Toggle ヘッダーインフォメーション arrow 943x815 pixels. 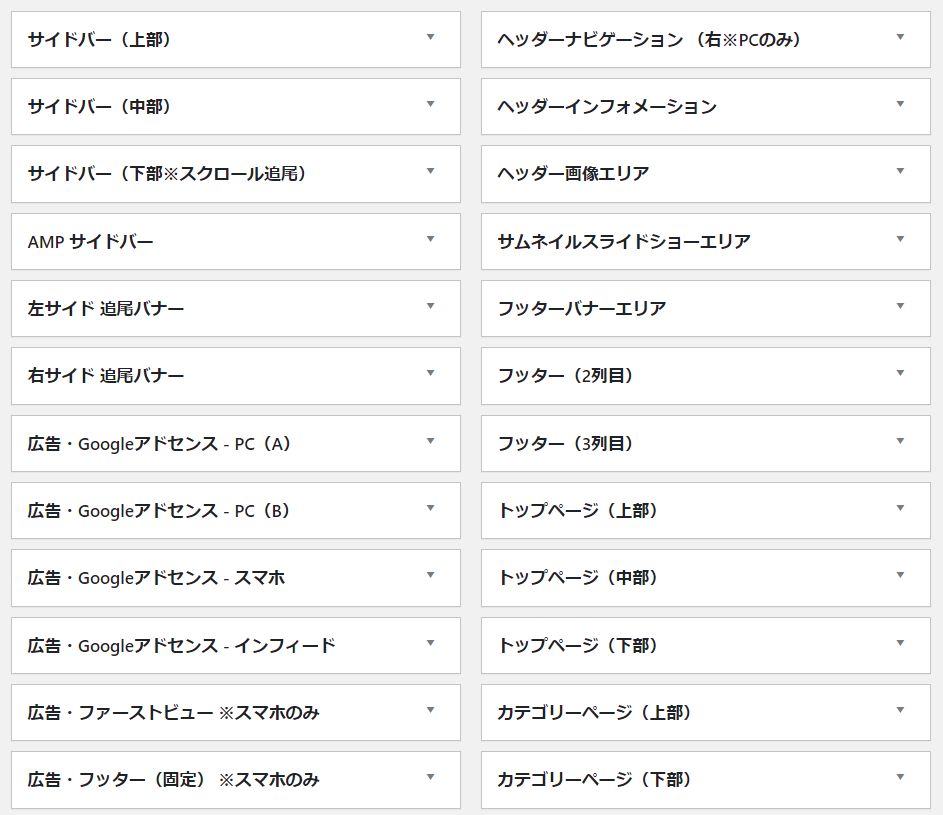tap(900, 105)
